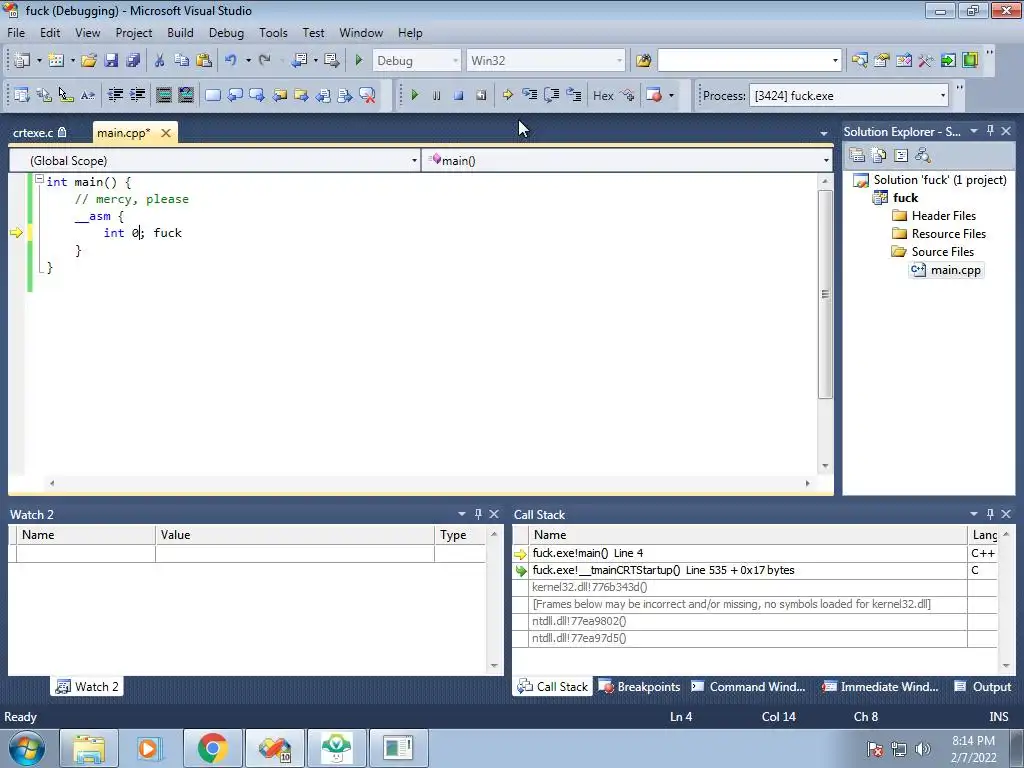Expand the Undo history dropdown arrow
Screen dimensions: 1024x768
click(248, 60)
